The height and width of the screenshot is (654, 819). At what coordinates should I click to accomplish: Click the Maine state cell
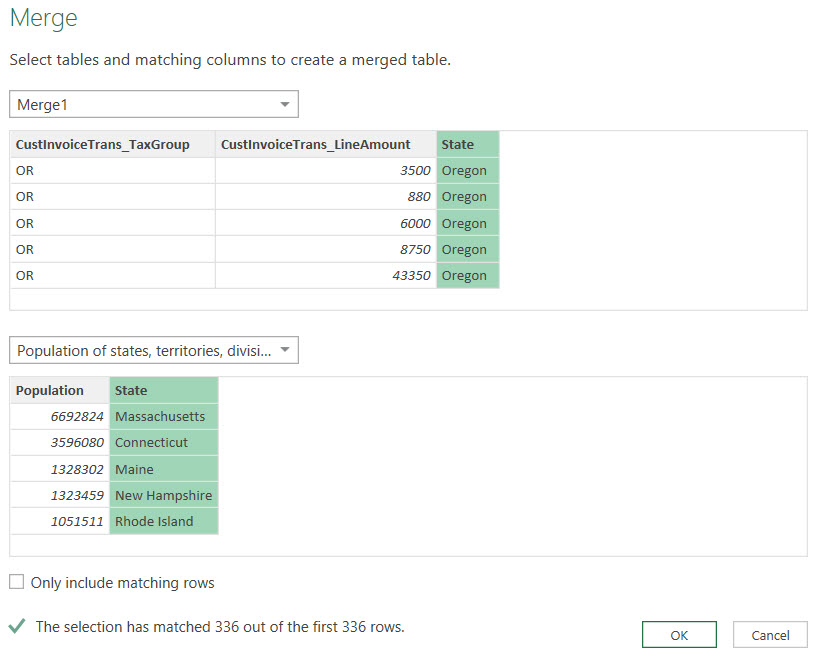(163, 469)
